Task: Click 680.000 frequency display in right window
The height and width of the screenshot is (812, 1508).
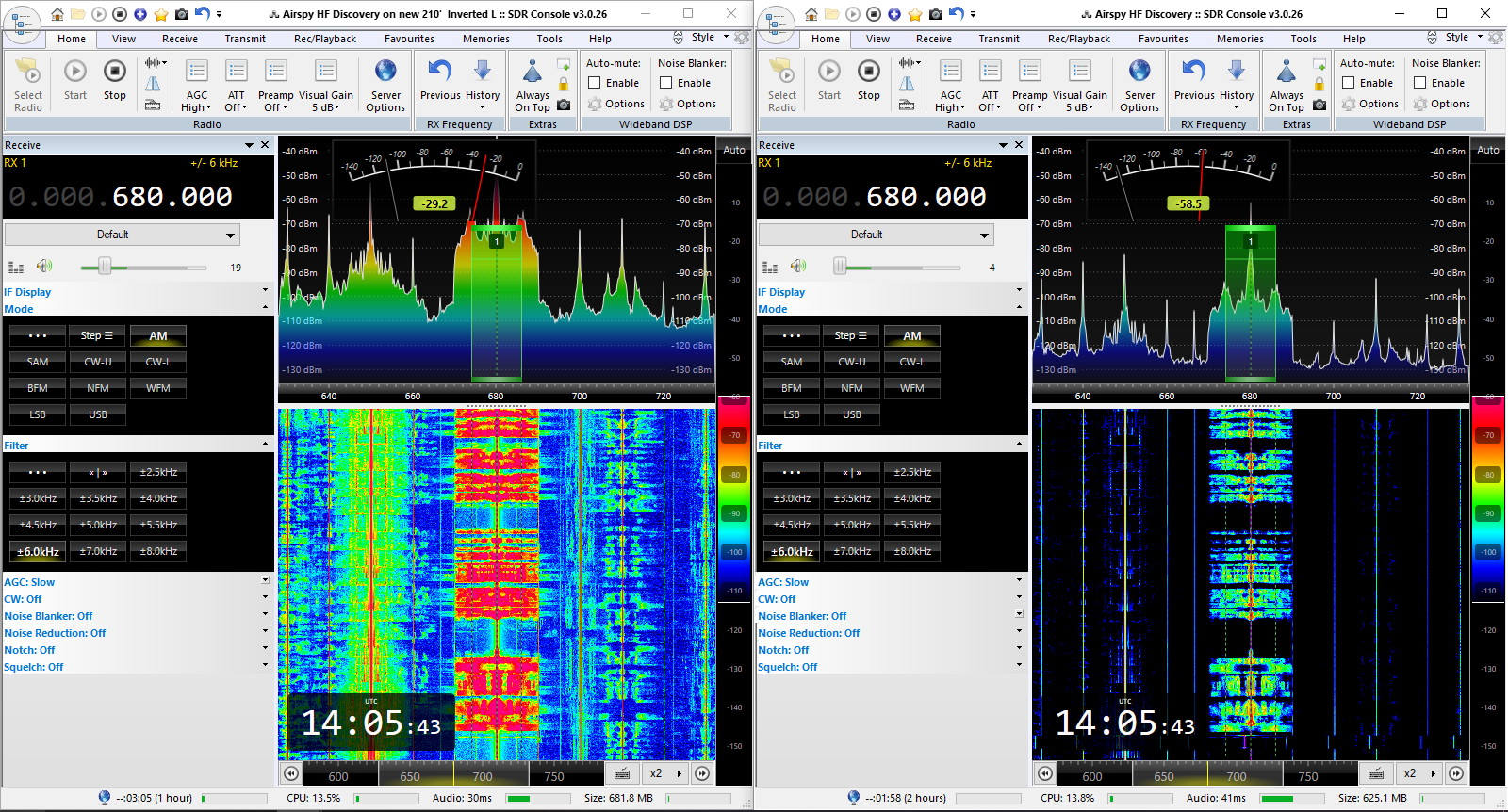Action: click(x=926, y=197)
